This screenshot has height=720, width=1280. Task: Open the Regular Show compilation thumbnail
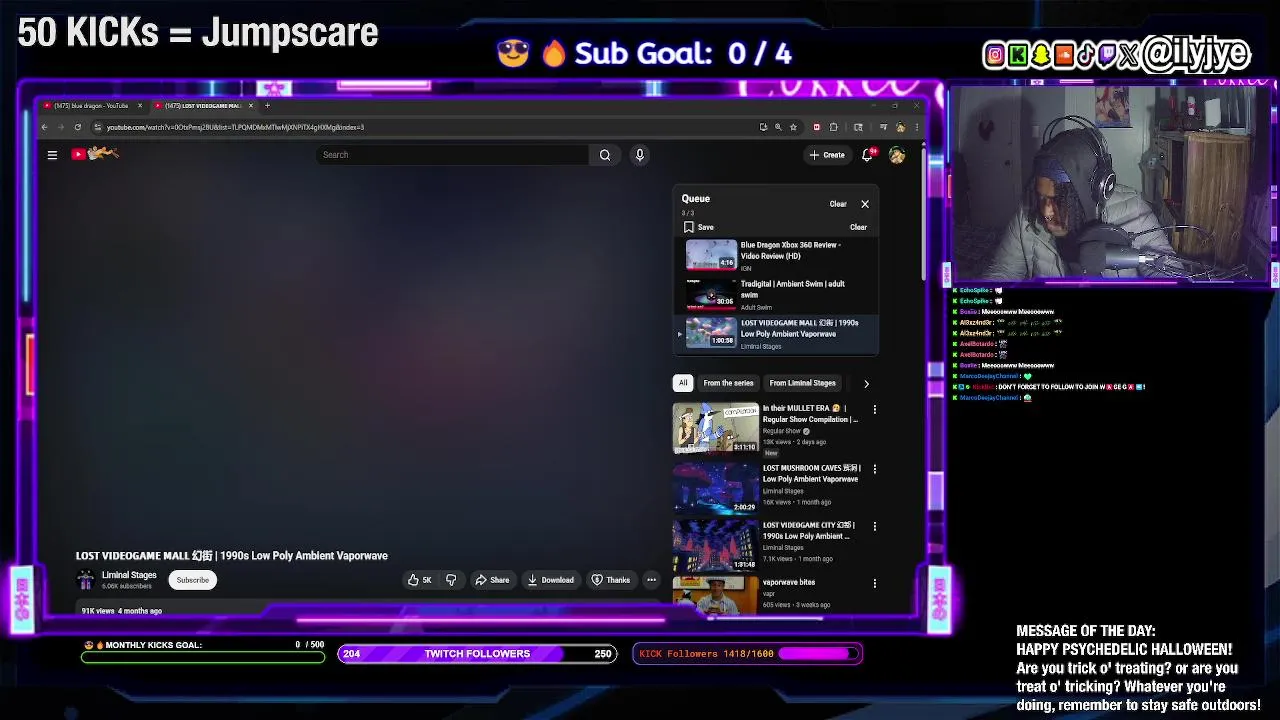click(715, 428)
